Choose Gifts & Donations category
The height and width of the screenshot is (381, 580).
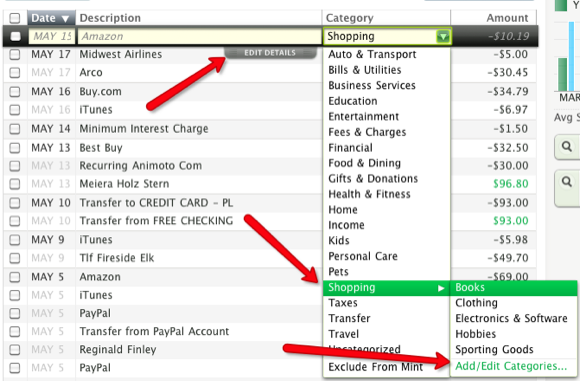[373, 179]
